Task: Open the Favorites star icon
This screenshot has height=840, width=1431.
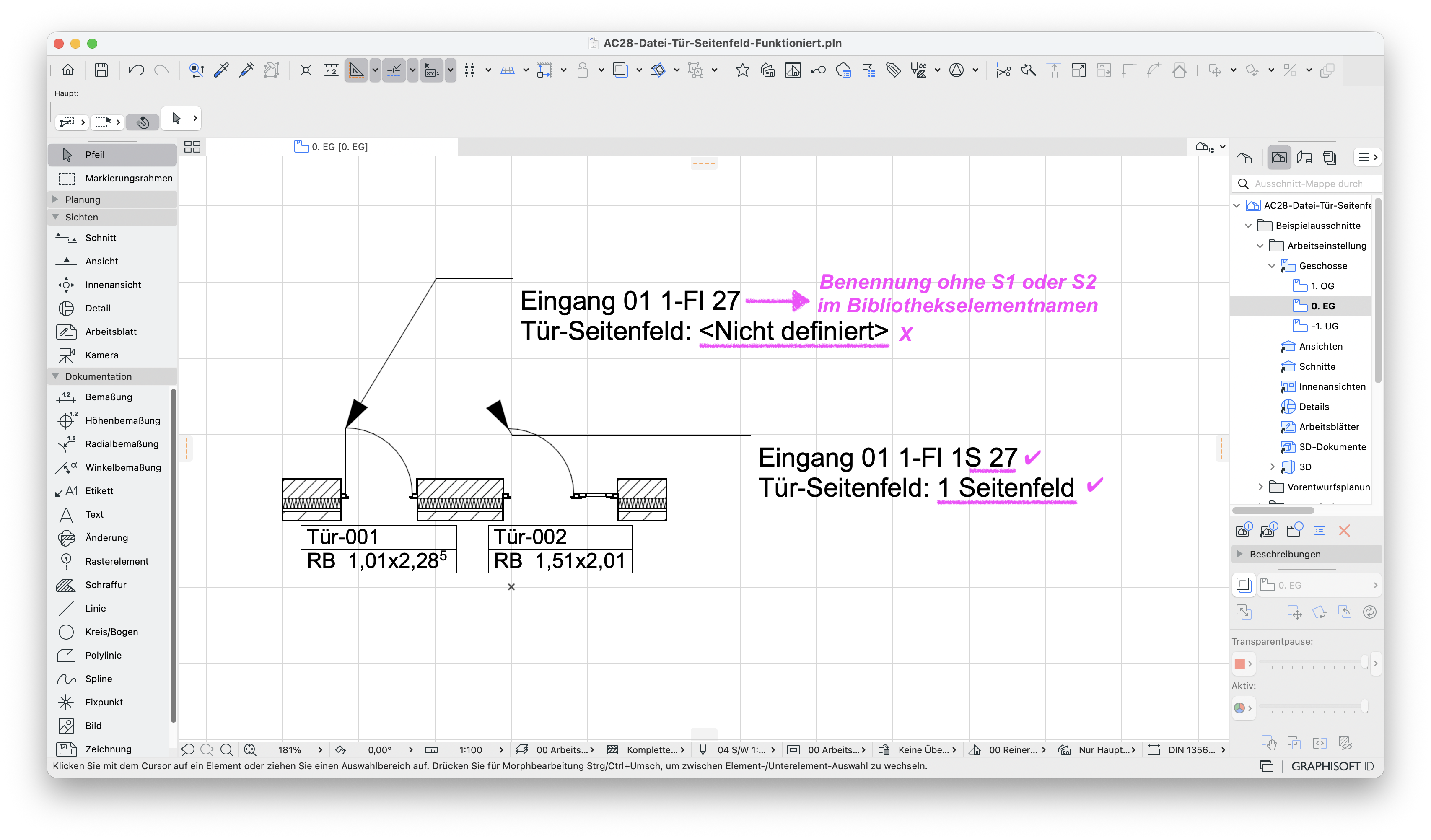Action: click(742, 70)
